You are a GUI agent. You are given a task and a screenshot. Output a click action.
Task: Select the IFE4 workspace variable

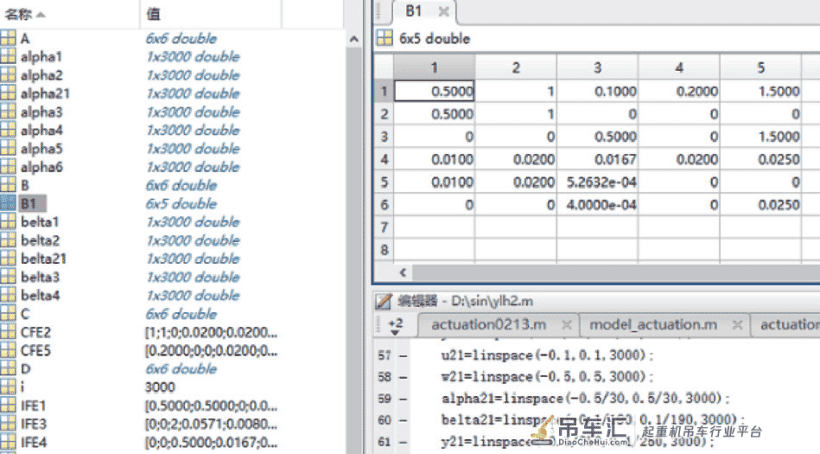click(x=33, y=442)
